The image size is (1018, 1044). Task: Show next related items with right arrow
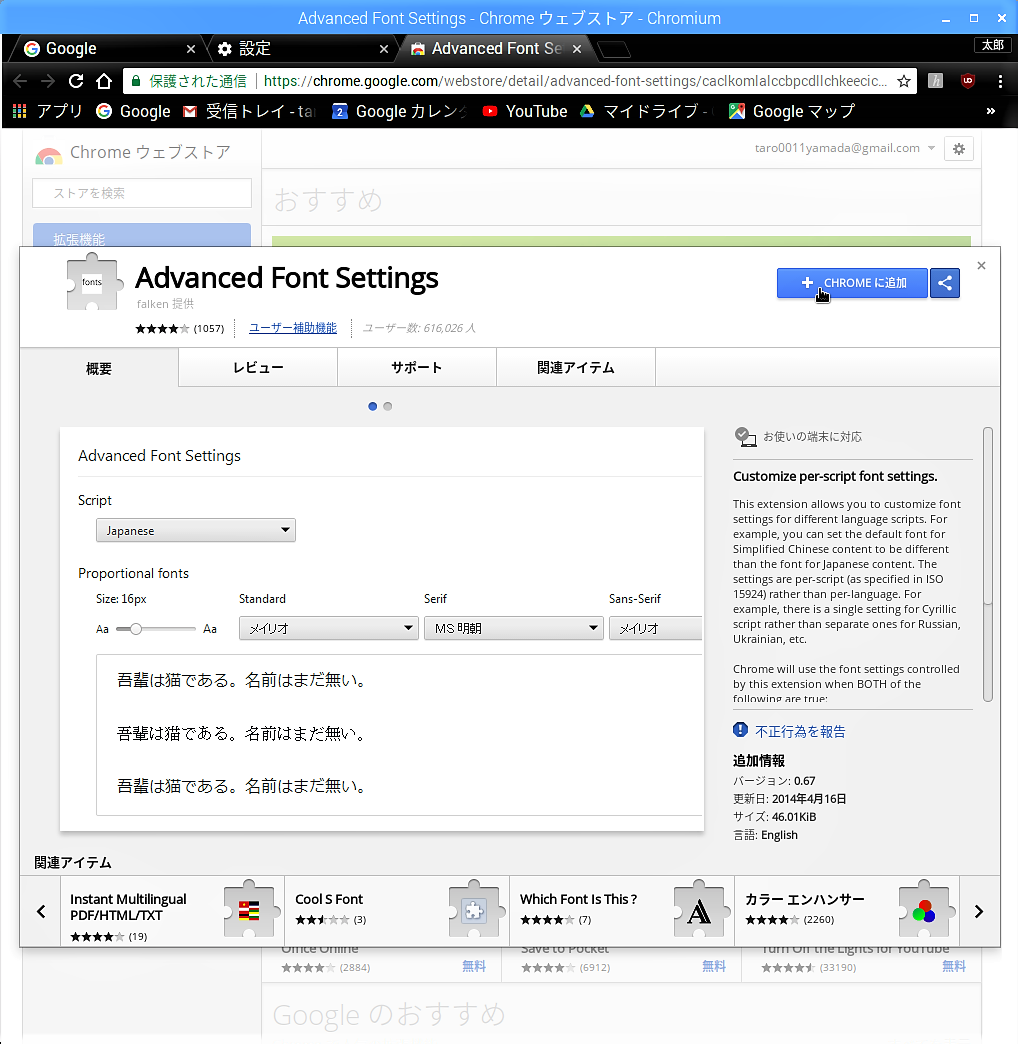979,912
